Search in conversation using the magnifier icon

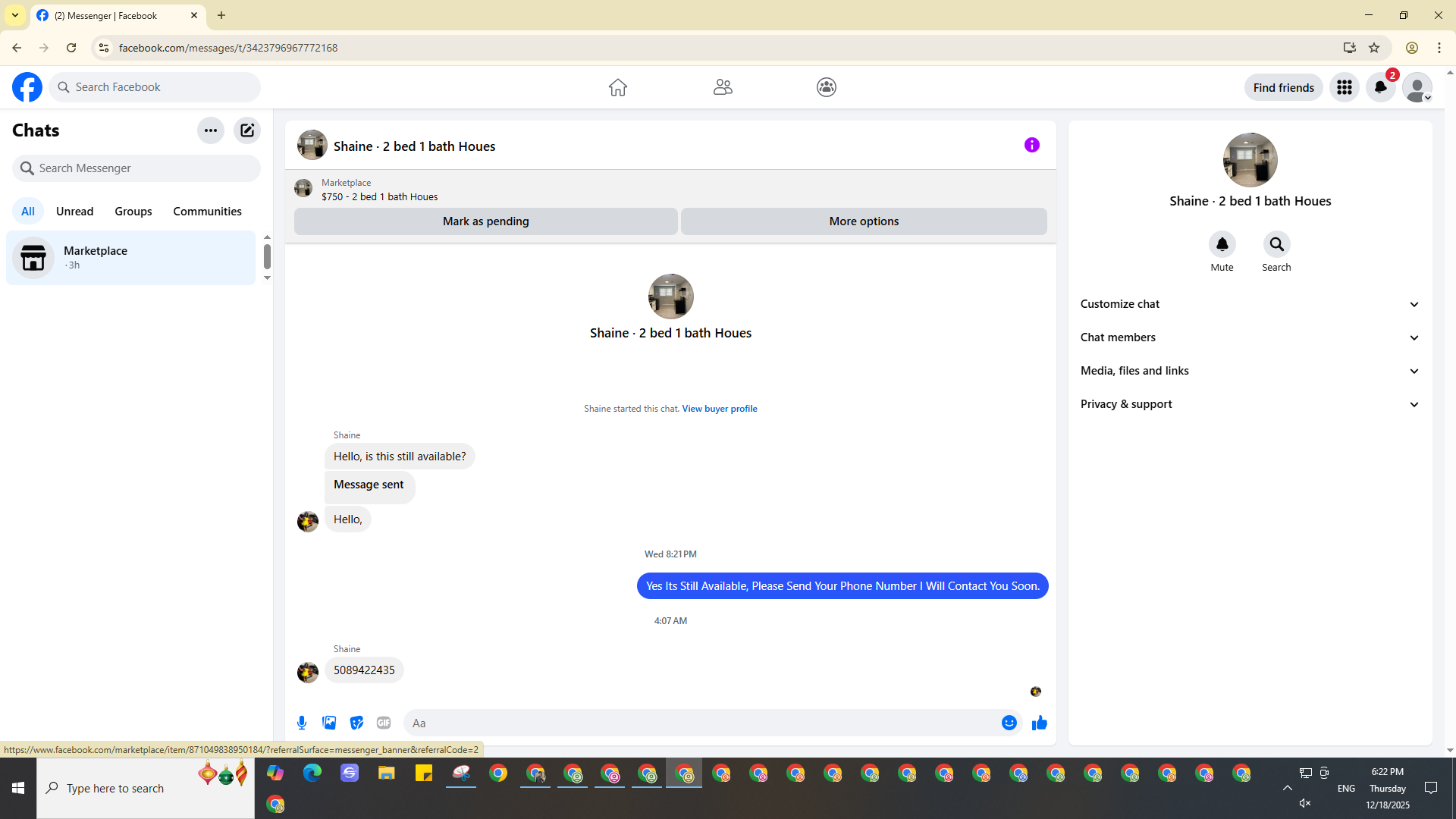1277,244
